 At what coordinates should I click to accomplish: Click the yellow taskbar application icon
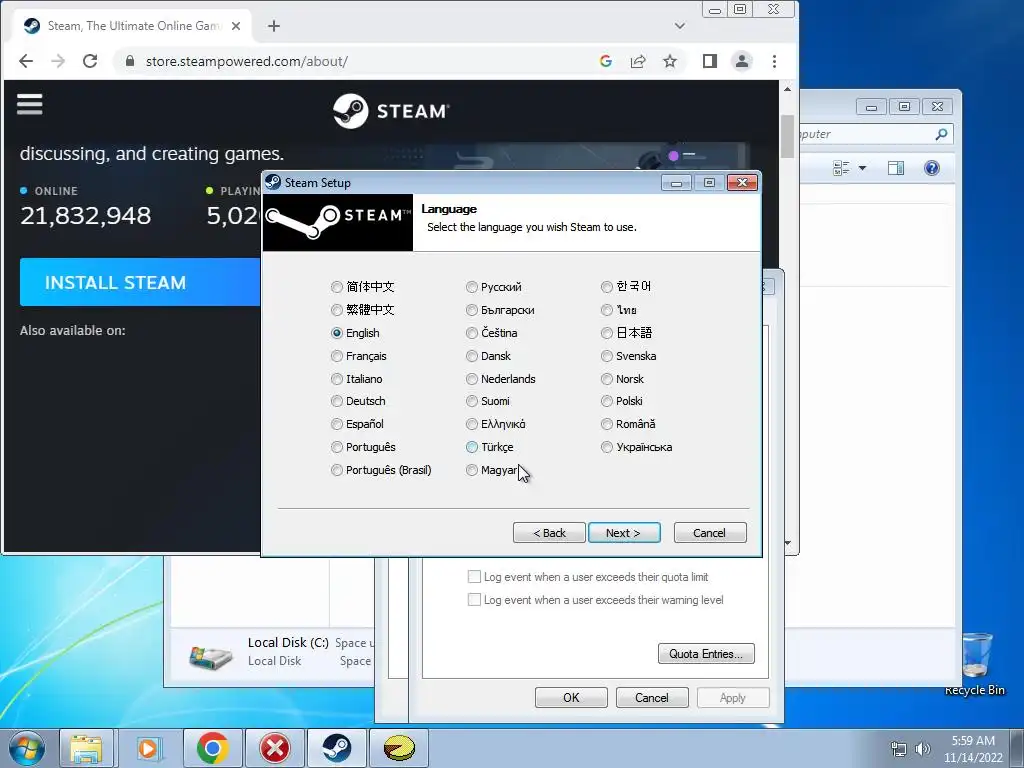pyautogui.click(x=399, y=748)
